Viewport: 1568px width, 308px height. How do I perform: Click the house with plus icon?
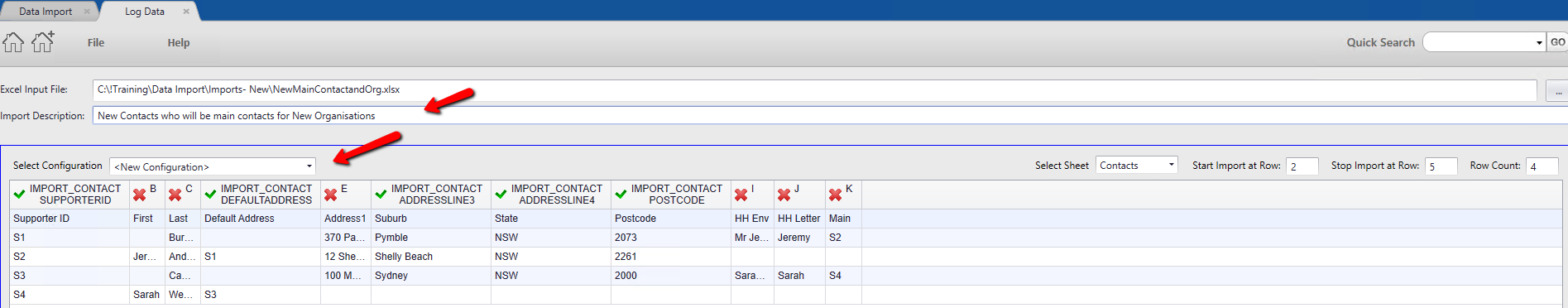point(42,41)
